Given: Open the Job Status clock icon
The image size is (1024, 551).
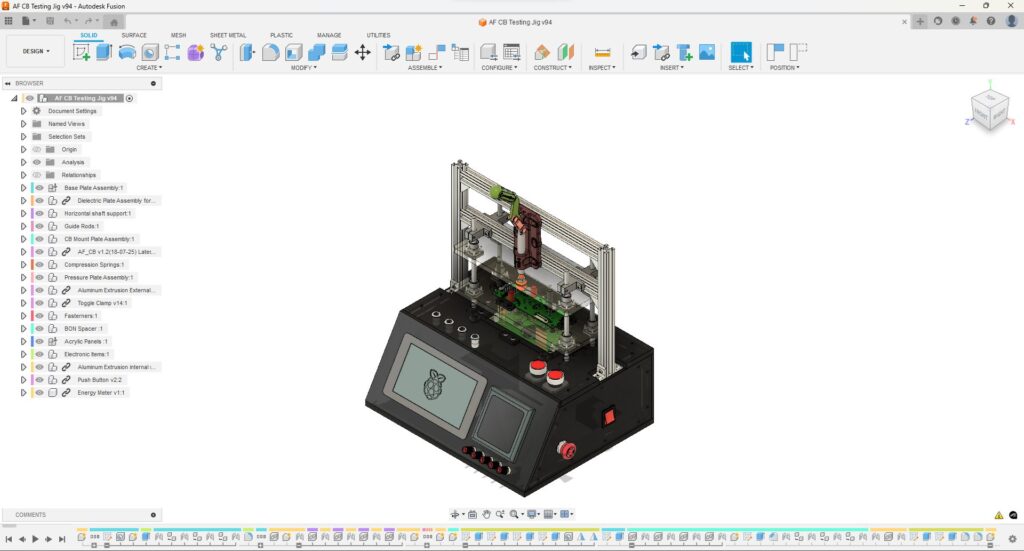Looking at the screenshot, I should click(955, 21).
